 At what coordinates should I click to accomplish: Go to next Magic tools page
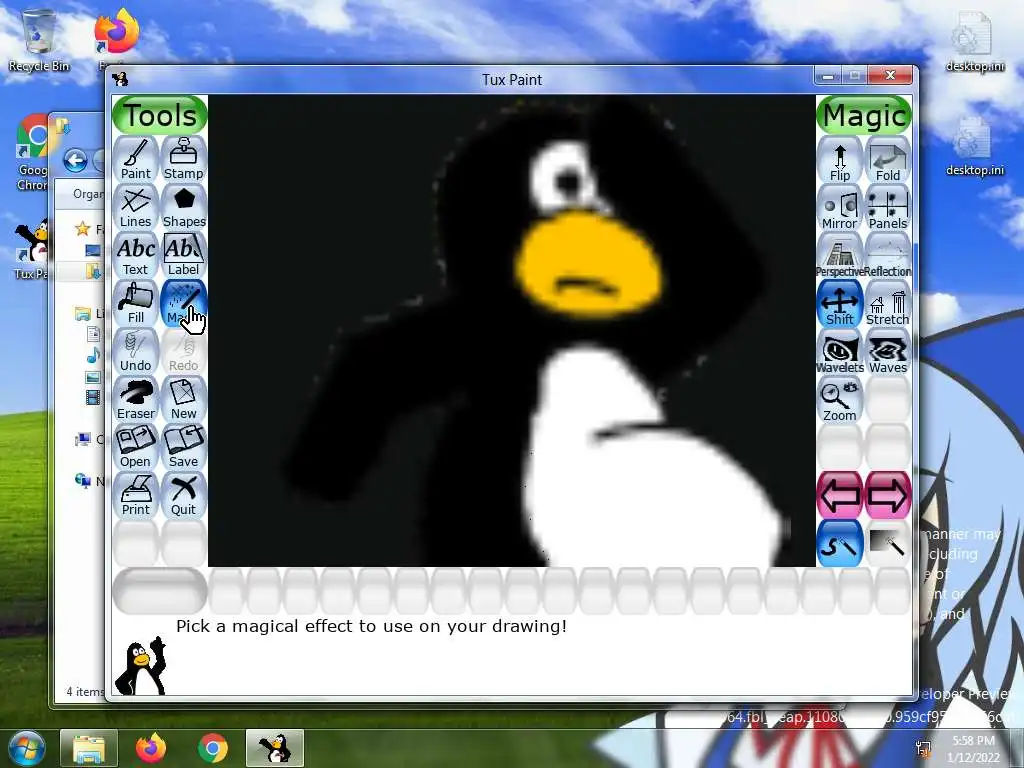888,495
